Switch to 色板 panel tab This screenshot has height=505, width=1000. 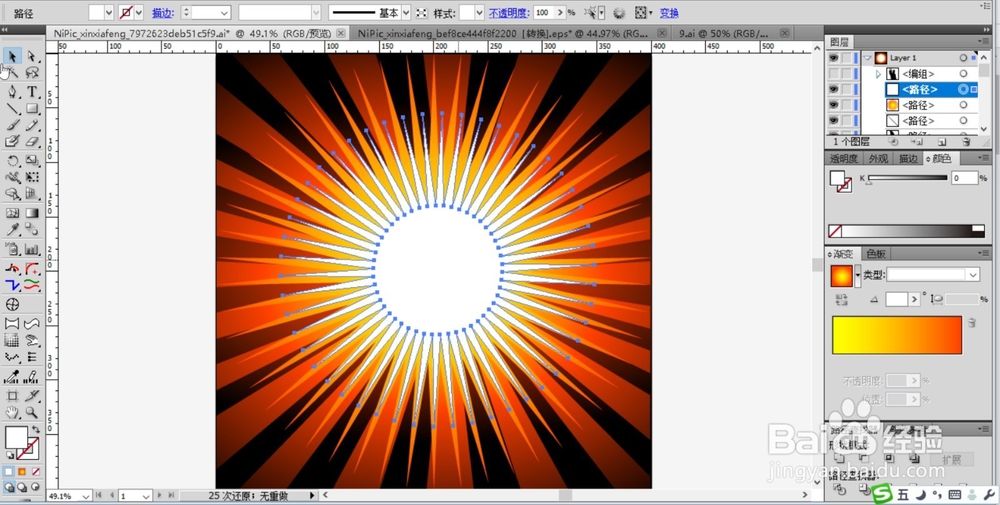[876, 254]
